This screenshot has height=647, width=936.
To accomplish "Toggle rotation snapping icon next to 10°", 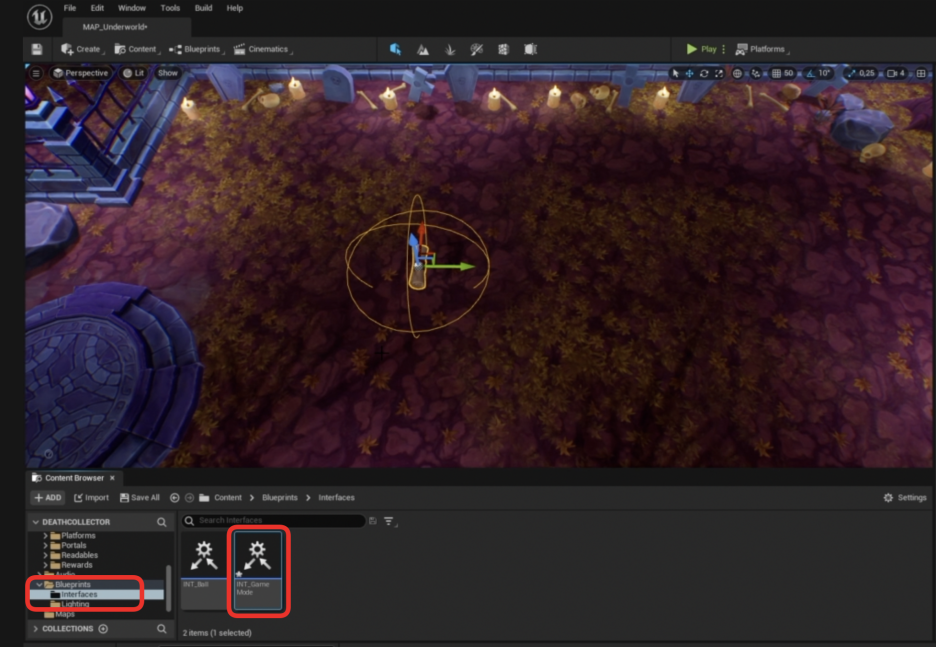I will click(810, 73).
